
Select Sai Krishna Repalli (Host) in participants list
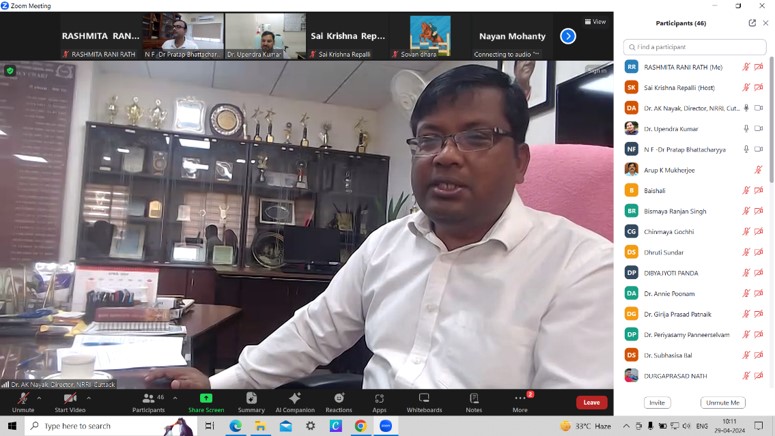coord(680,88)
